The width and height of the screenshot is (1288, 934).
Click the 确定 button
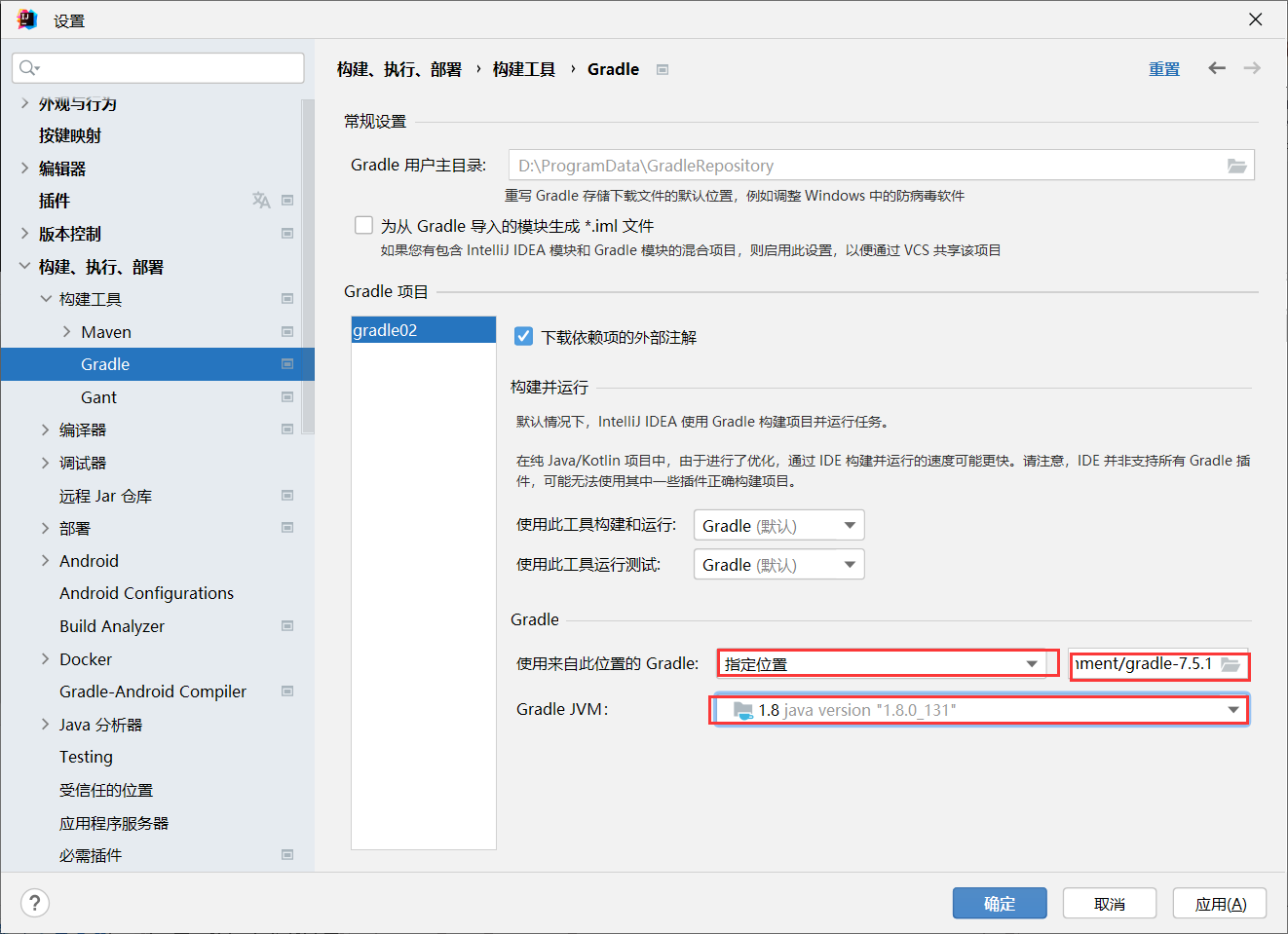tap(1000, 903)
